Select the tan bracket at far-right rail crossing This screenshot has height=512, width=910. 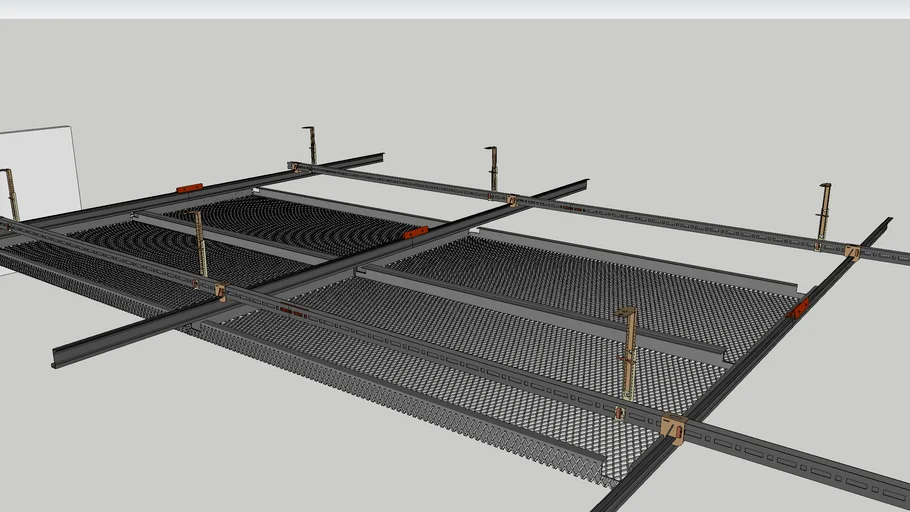pos(851,252)
